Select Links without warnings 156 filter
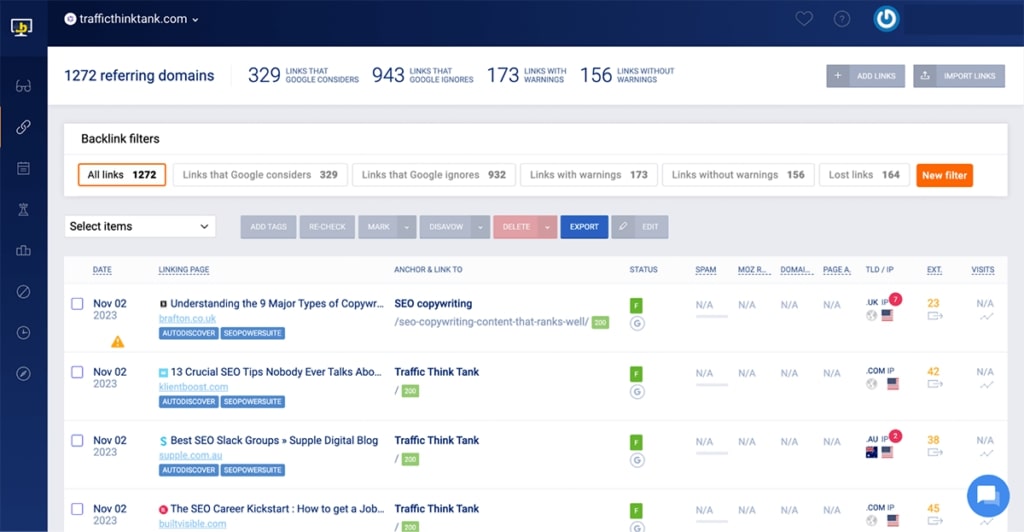 click(x=738, y=175)
